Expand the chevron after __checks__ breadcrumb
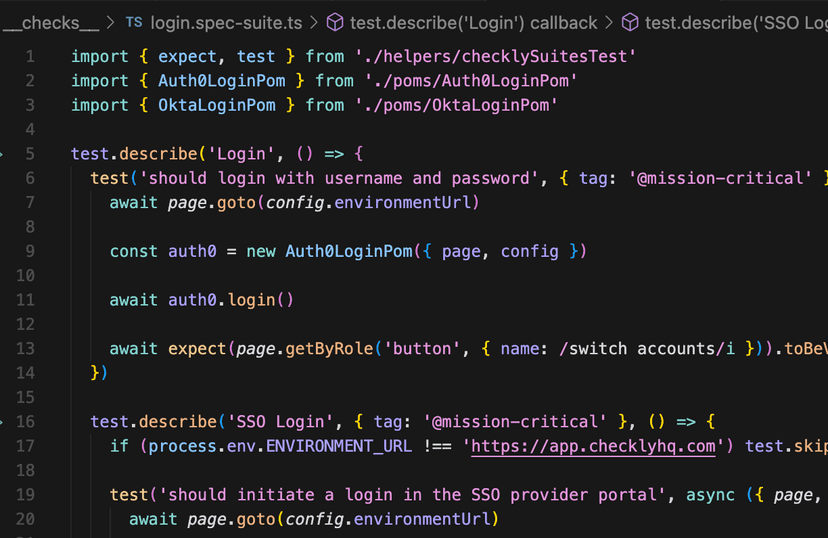 (108, 22)
